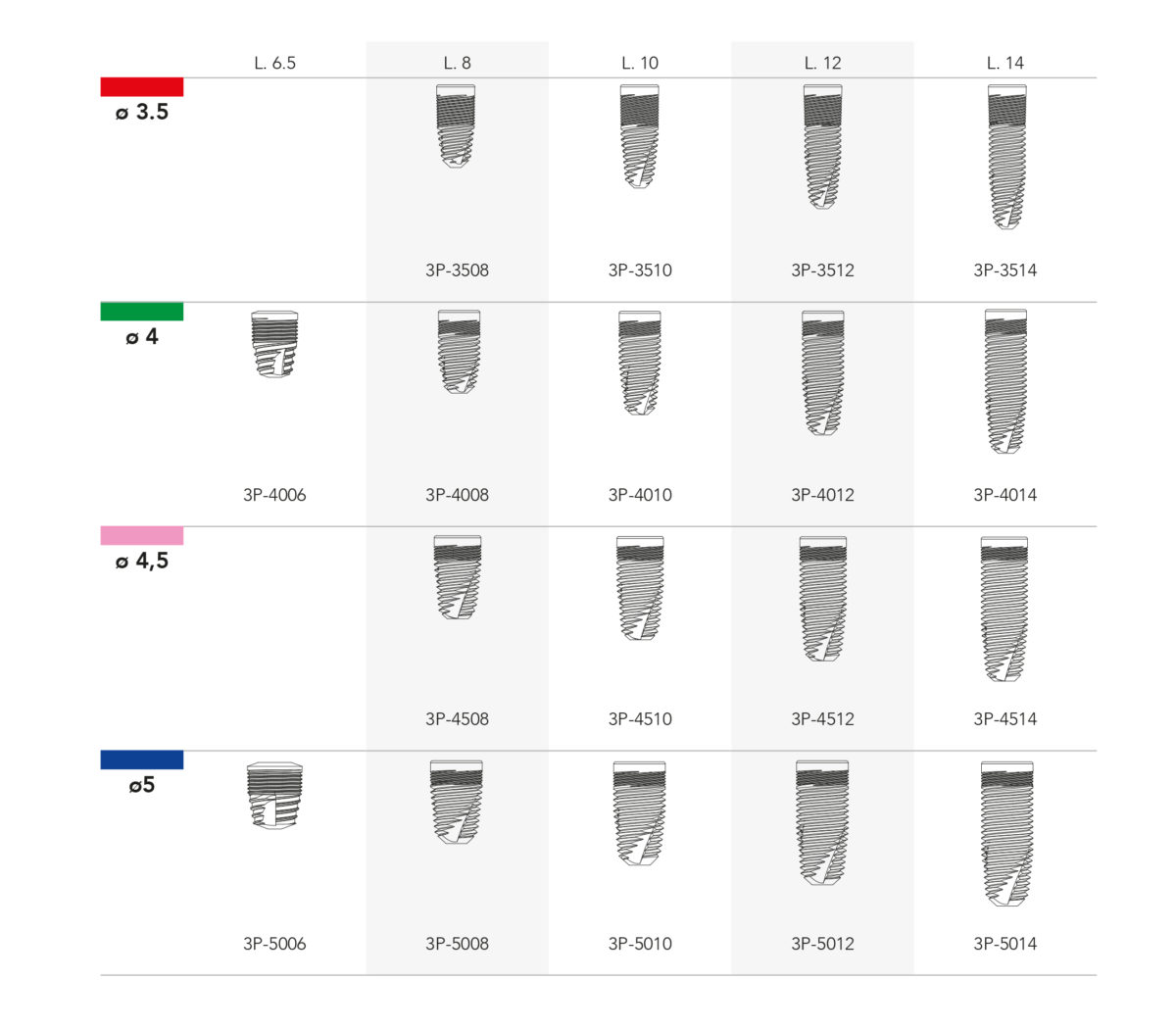1176x1029 pixels.
Task: Click the 3P-4008 product code label
Action: click(x=457, y=495)
